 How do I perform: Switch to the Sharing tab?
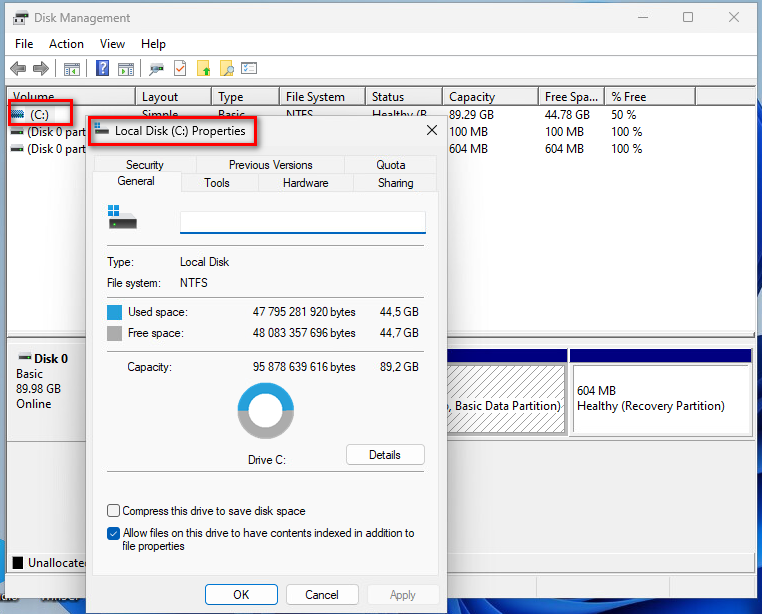pos(396,183)
